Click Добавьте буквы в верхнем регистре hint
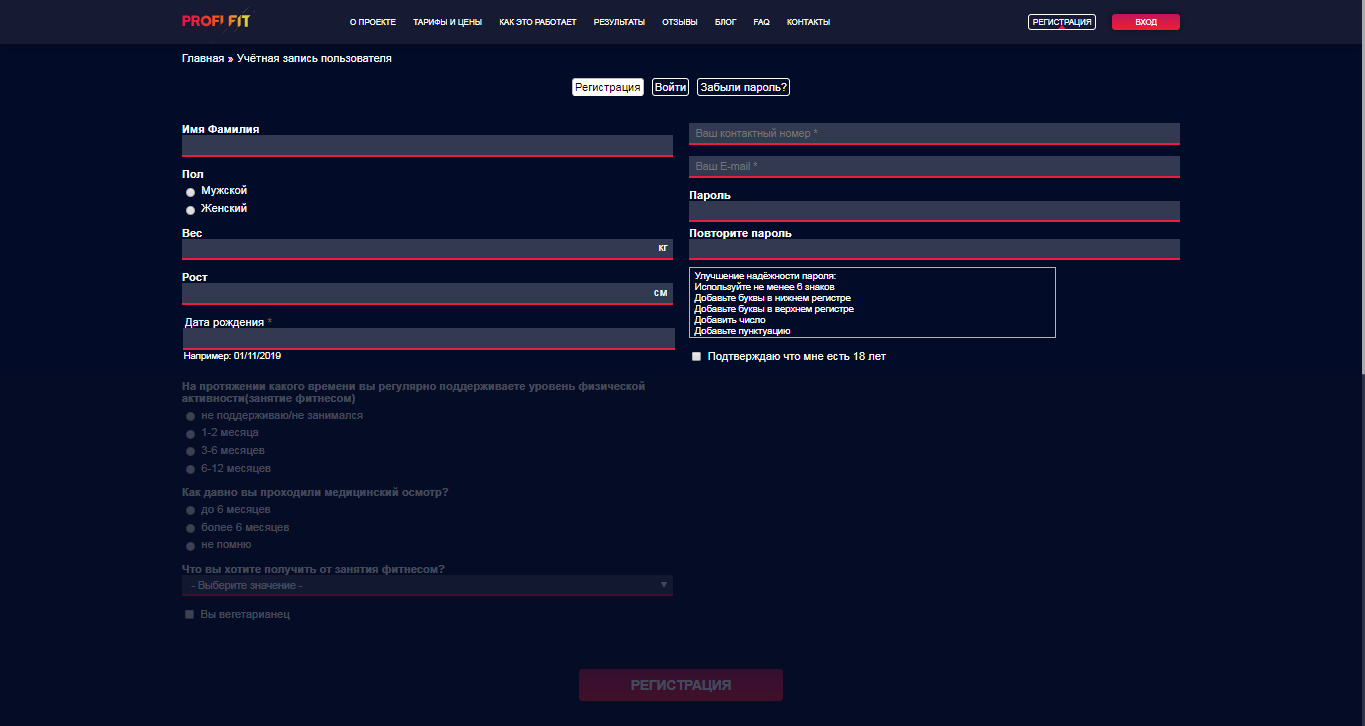The height and width of the screenshot is (726, 1365). click(x=774, y=309)
